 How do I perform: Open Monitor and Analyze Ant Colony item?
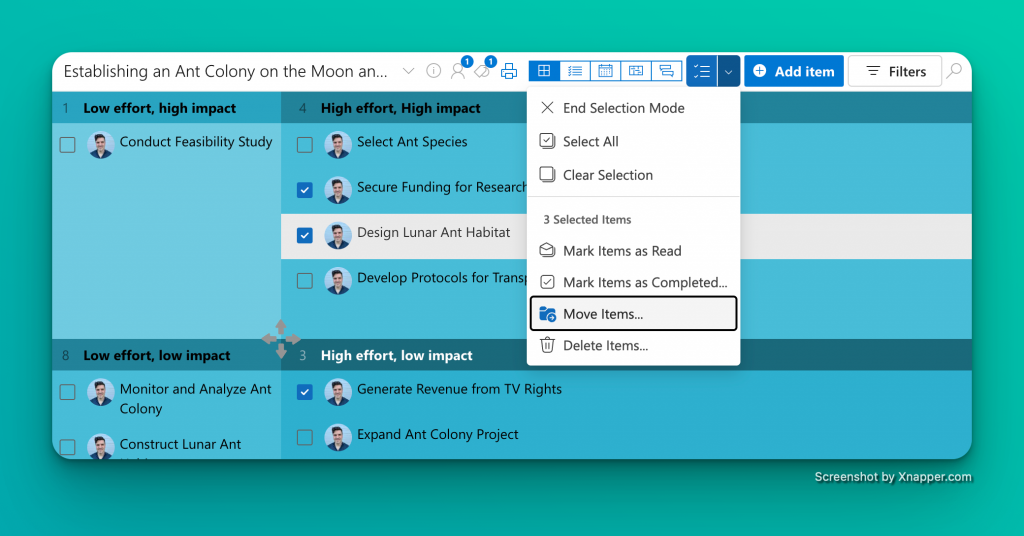click(x=195, y=399)
